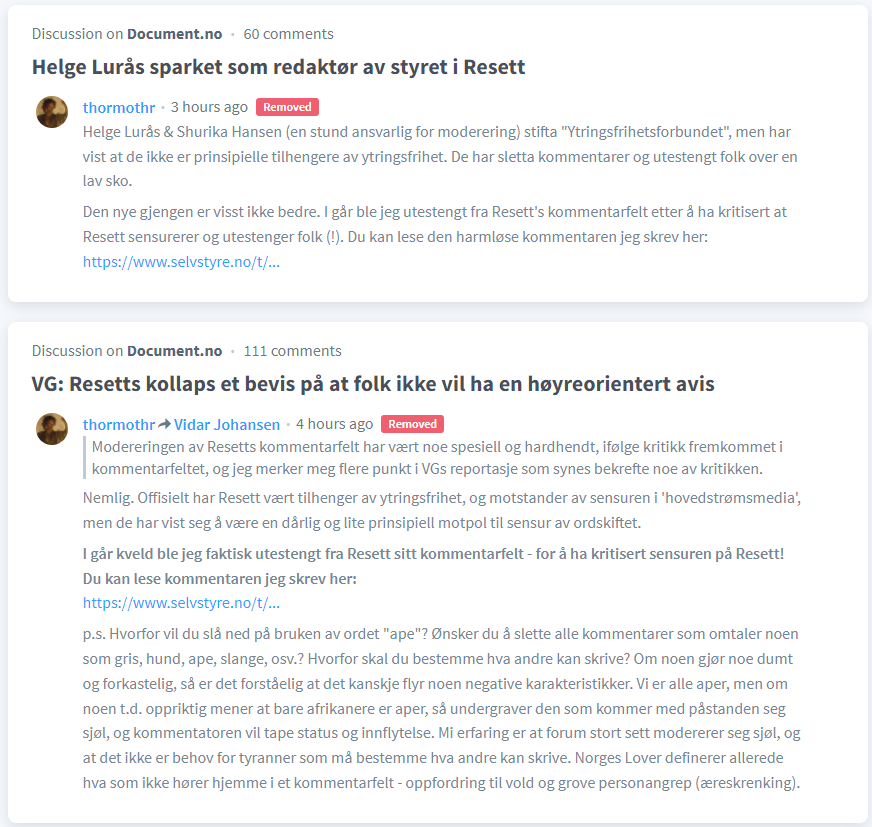View the 111 comments count
This screenshot has width=872, height=827.
pos(292,351)
